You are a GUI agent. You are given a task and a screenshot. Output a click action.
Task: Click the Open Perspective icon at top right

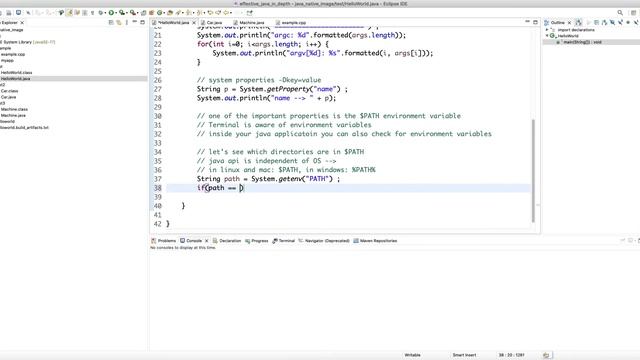[633, 13]
